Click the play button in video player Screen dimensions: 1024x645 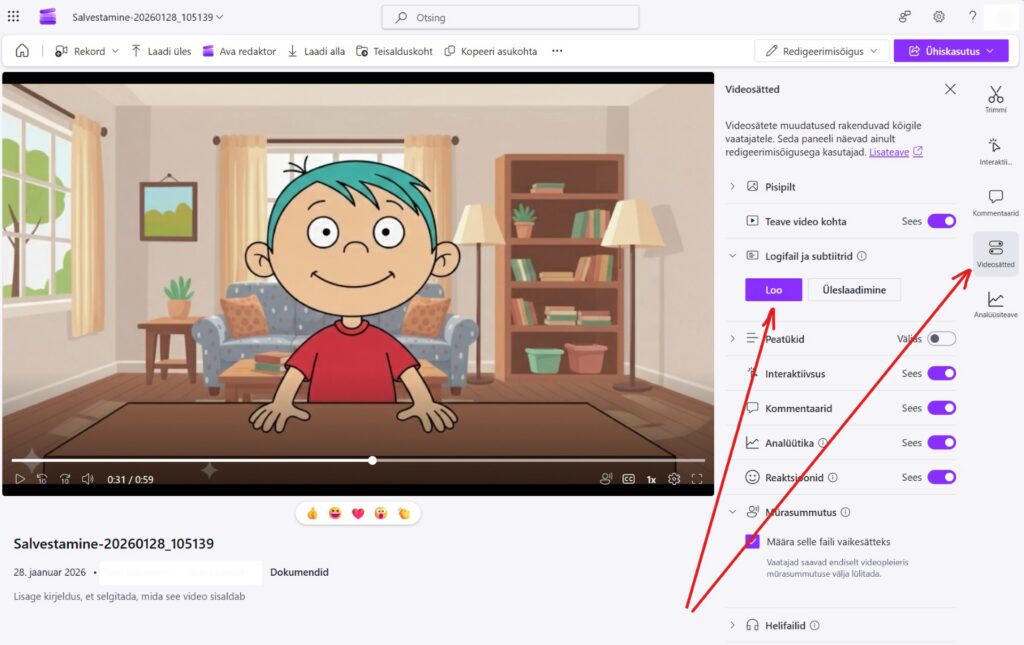coord(20,479)
